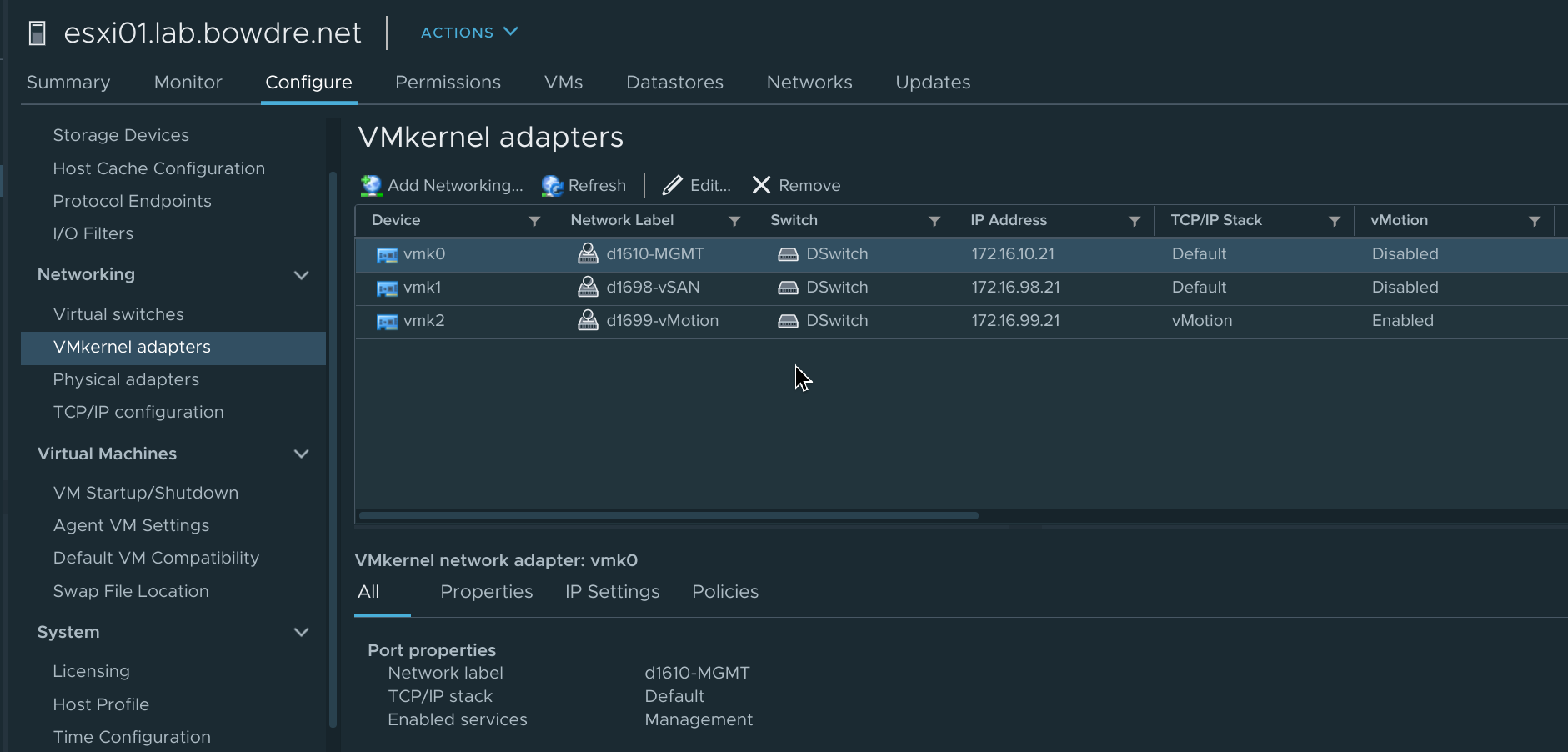The image size is (1568, 752).
Task: Click the Edit pencil icon
Action: coord(672,185)
